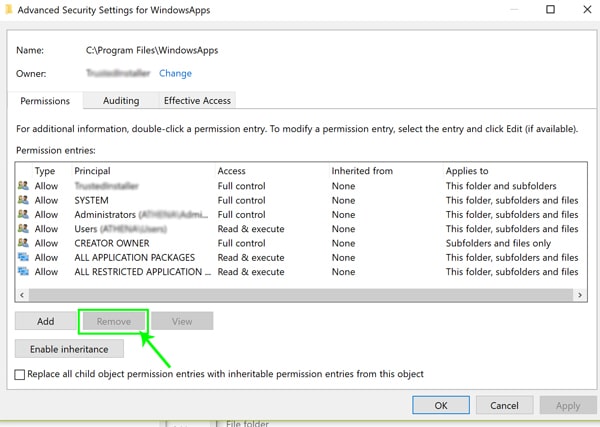Viewport: 600px width, 427px height.
Task: Click the horizontal scrollbar left arrow
Action: pos(22,295)
